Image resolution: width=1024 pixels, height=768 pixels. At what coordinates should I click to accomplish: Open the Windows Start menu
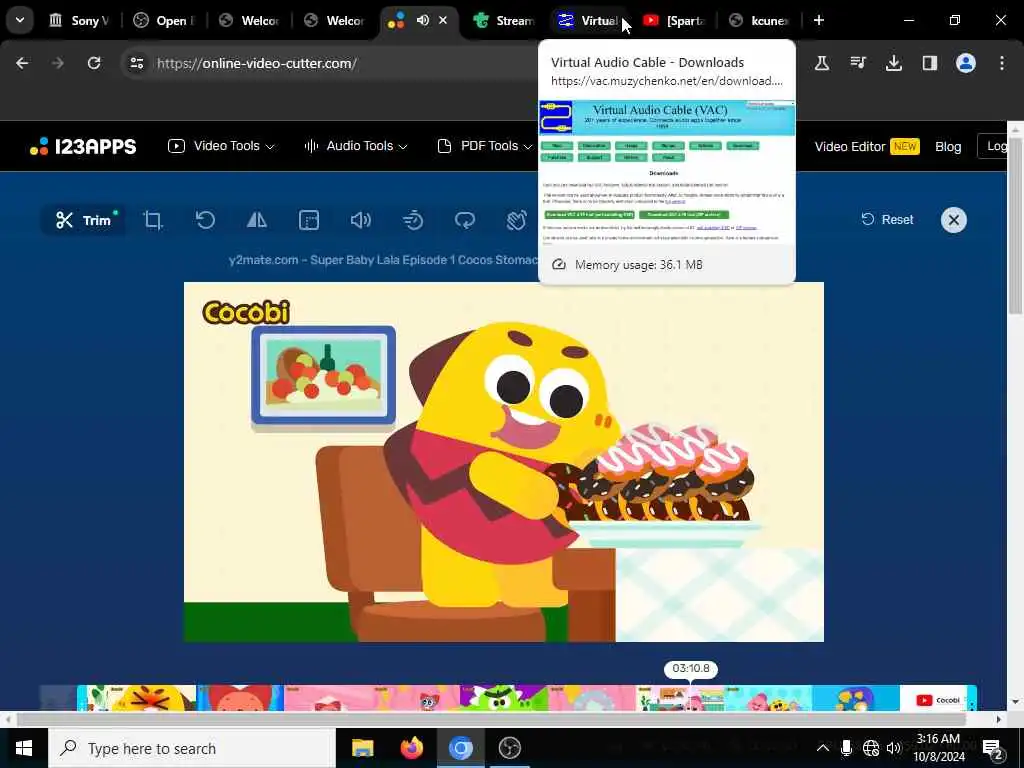(24, 748)
